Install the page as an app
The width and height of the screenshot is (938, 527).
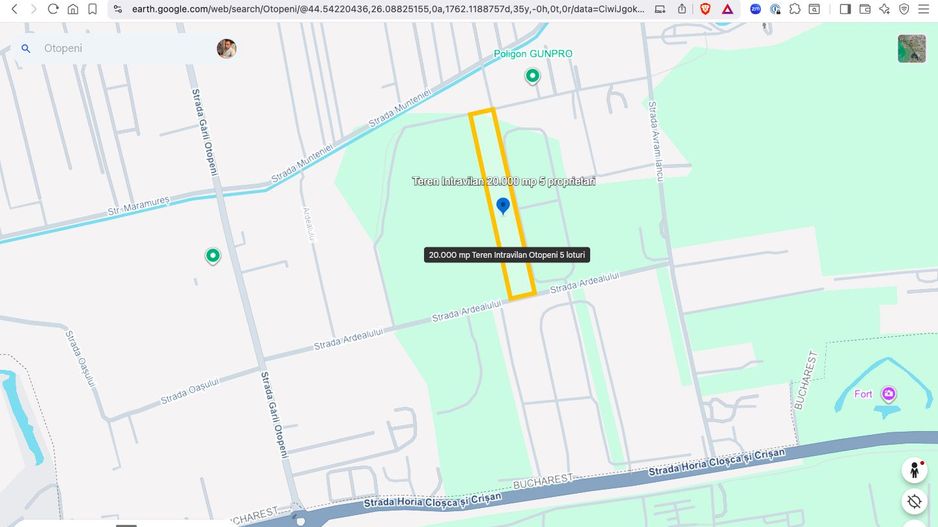point(660,9)
